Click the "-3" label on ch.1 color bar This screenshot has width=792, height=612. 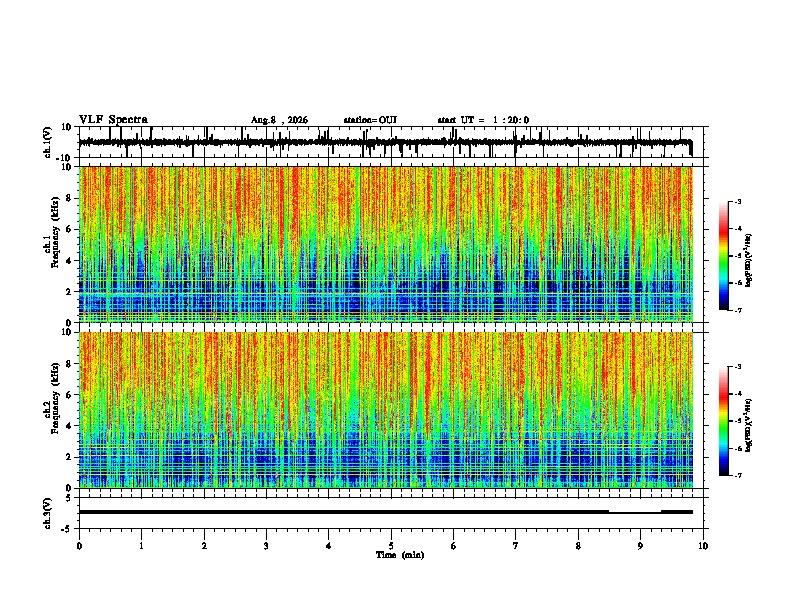(x=738, y=201)
